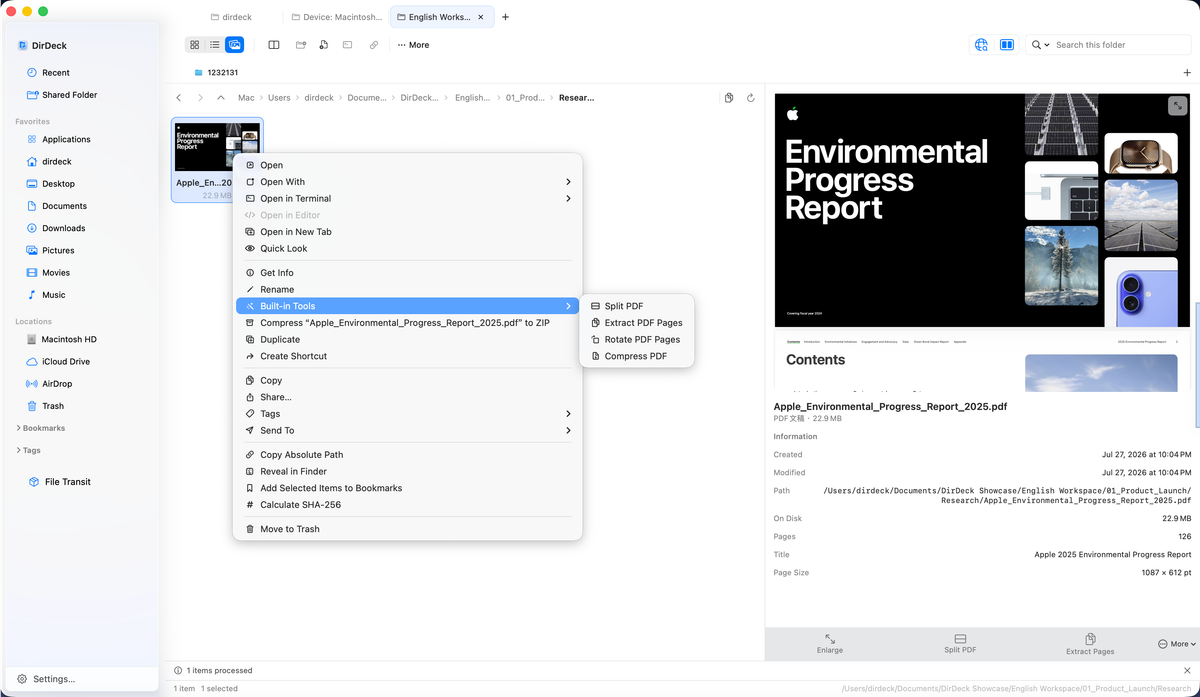Expand the Open With submenu
Viewport: 1200px width, 697px height.
pyautogui.click(x=407, y=182)
